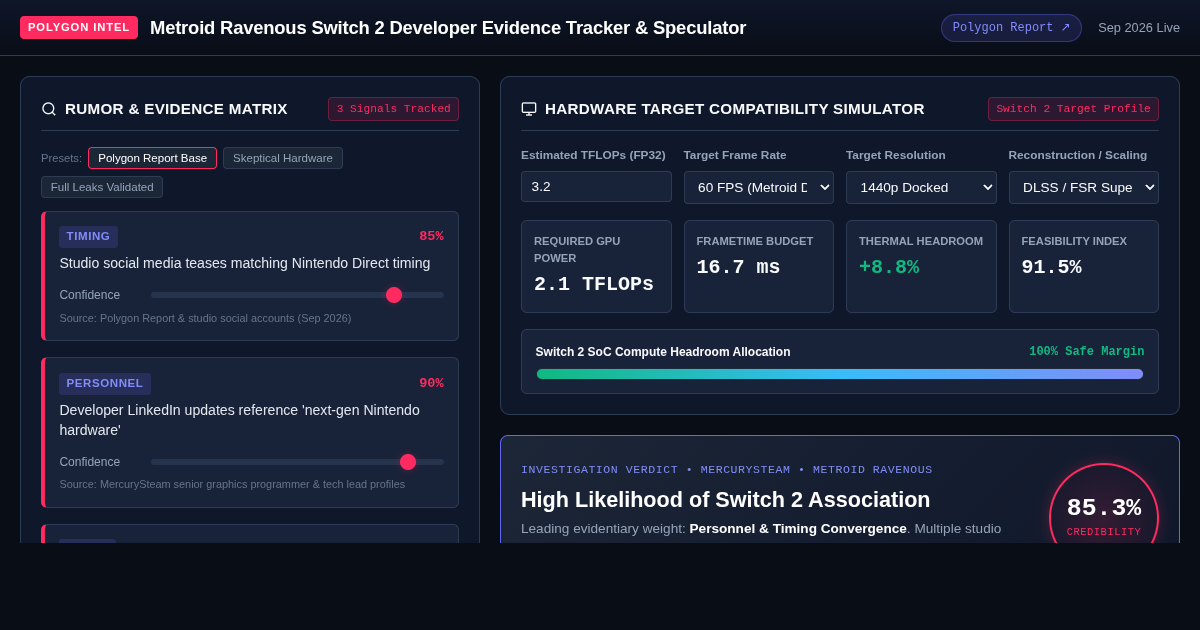This screenshot has width=1200, height=630.
Task: Click the Feasibility Index 91.5% value
Action: [x=1051, y=268]
